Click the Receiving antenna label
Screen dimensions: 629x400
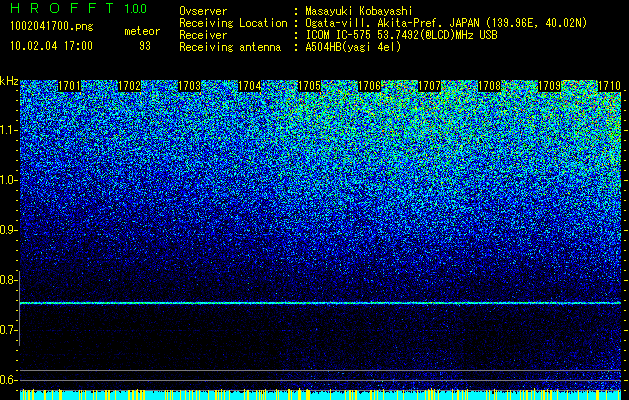[x=230, y=47]
